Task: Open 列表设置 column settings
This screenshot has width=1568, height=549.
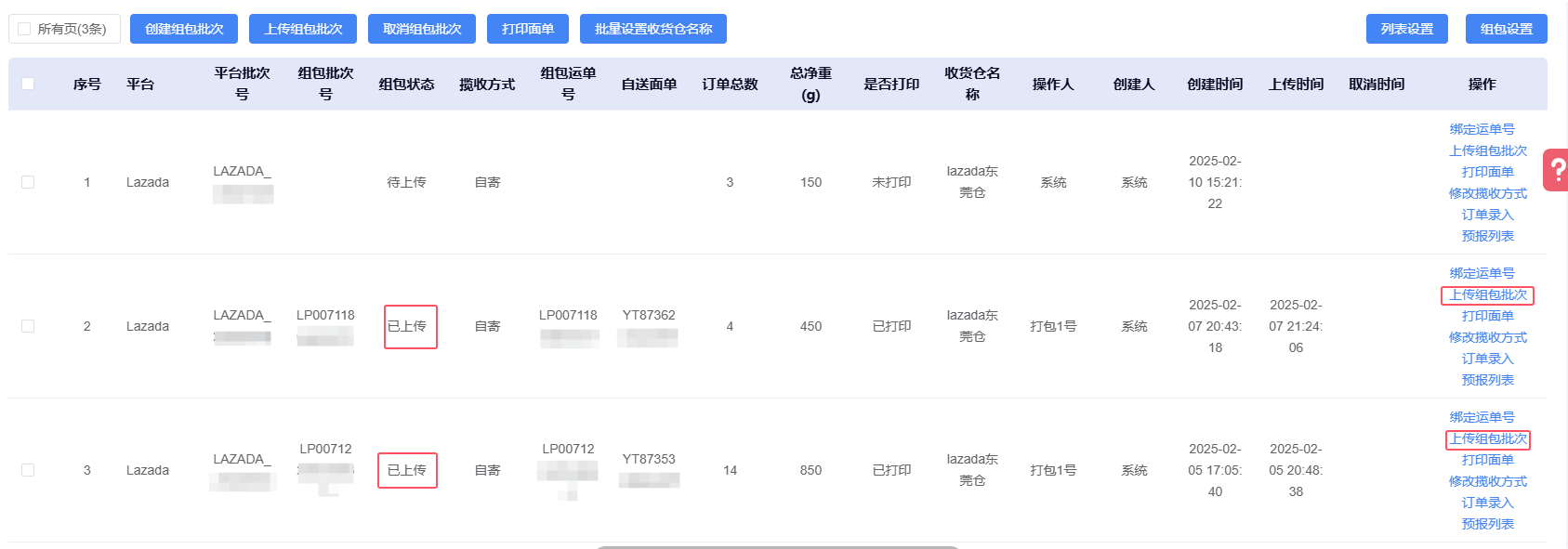Action: point(1407,29)
